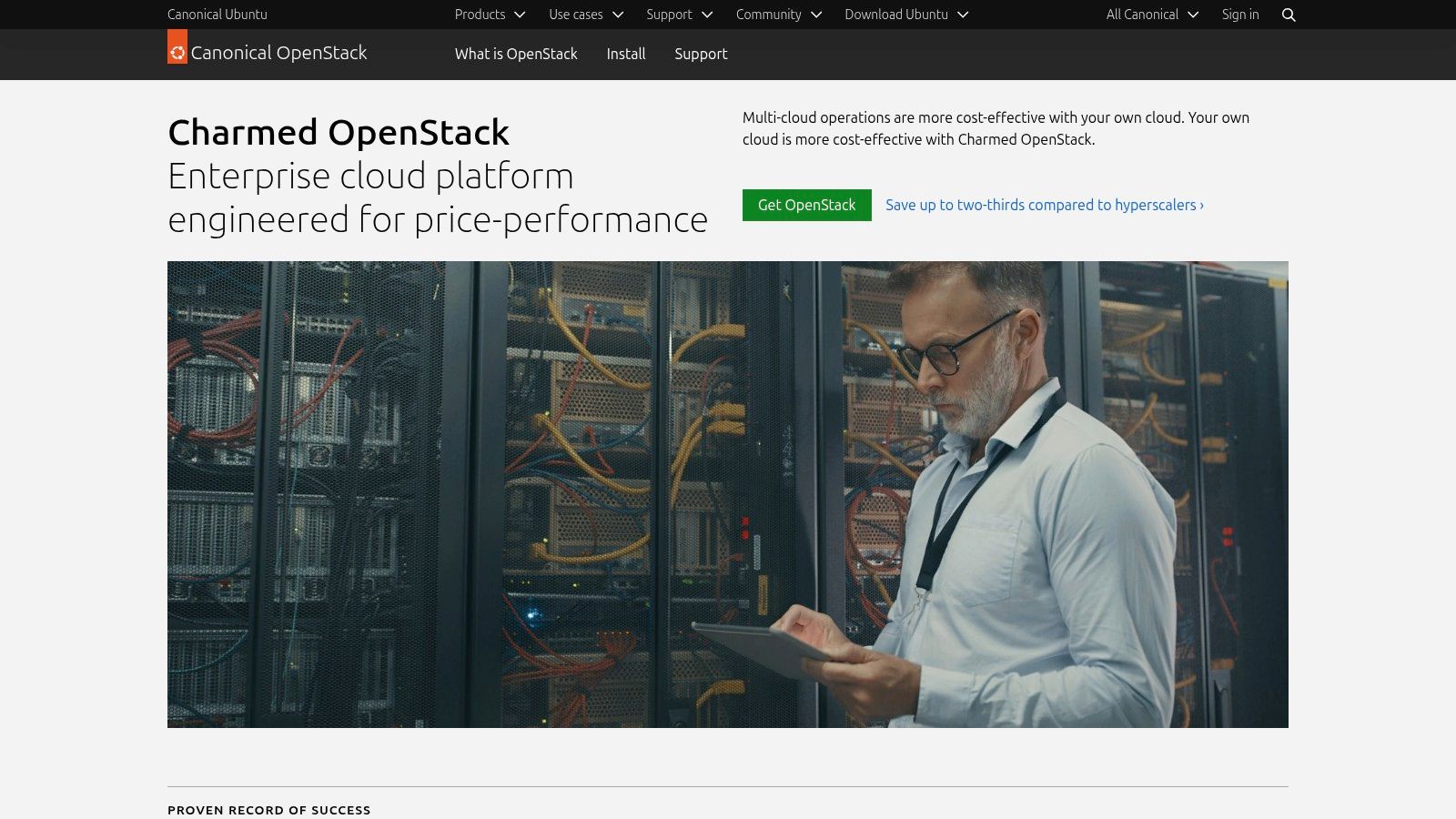Open the Install page

pyautogui.click(x=625, y=55)
